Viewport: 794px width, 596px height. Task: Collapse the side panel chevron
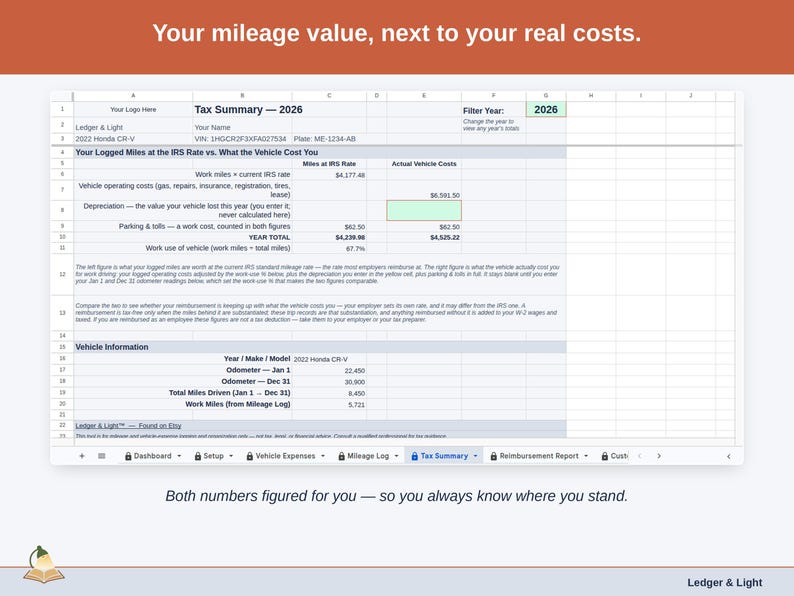[x=729, y=456]
